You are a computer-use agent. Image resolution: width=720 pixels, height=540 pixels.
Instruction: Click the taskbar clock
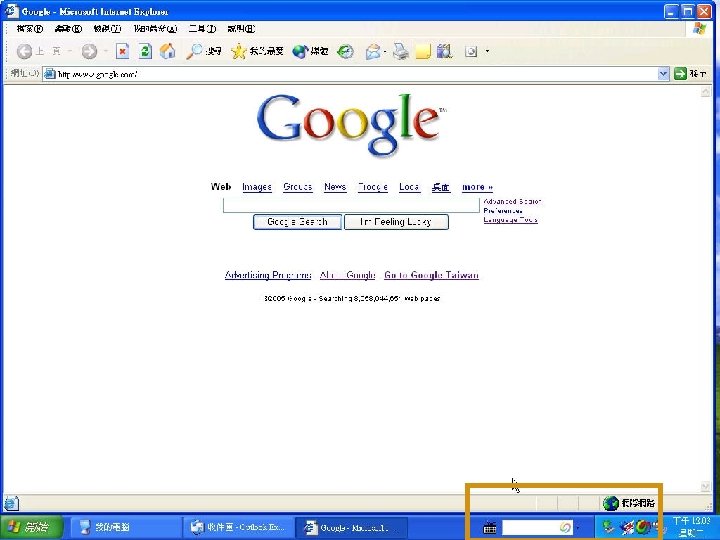coord(691,527)
